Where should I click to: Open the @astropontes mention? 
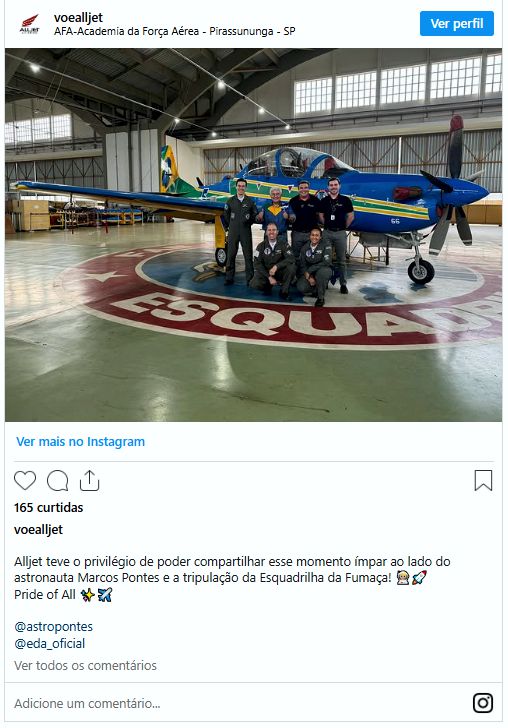53,627
